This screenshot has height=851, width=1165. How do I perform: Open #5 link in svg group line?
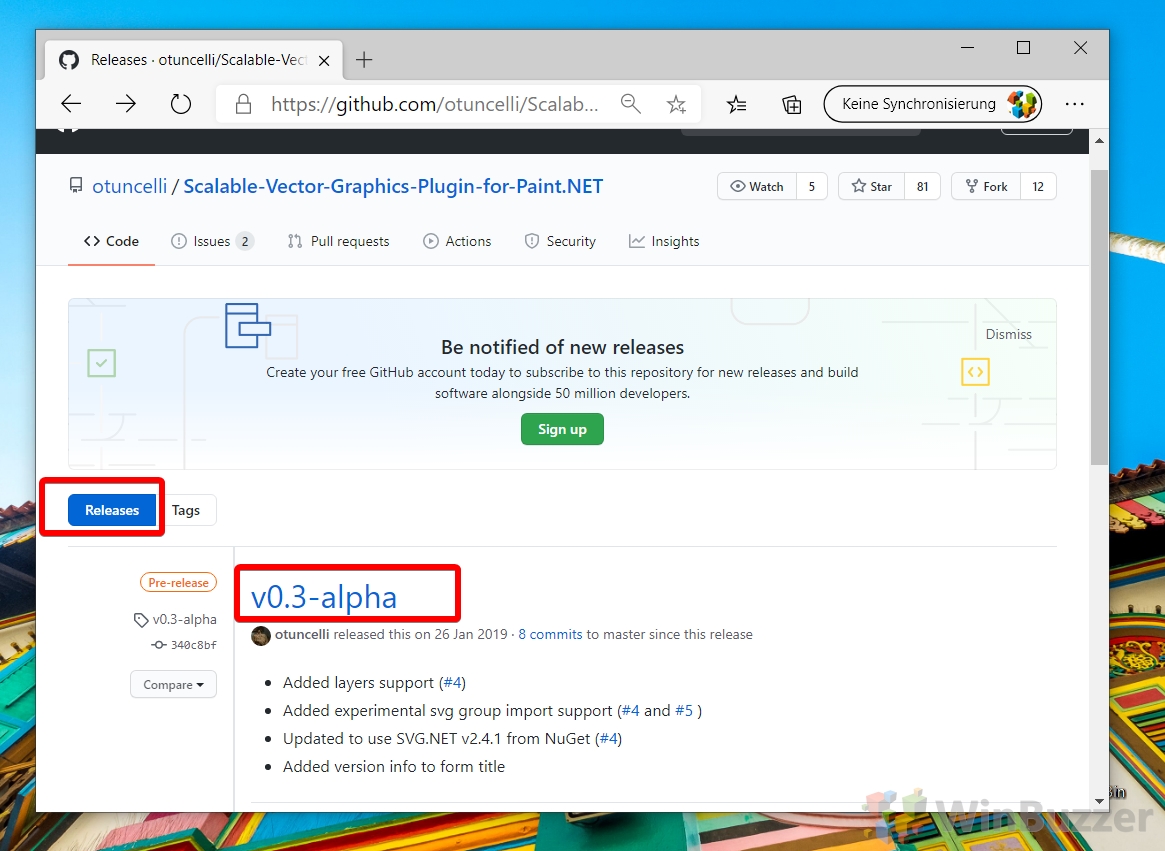(x=684, y=711)
